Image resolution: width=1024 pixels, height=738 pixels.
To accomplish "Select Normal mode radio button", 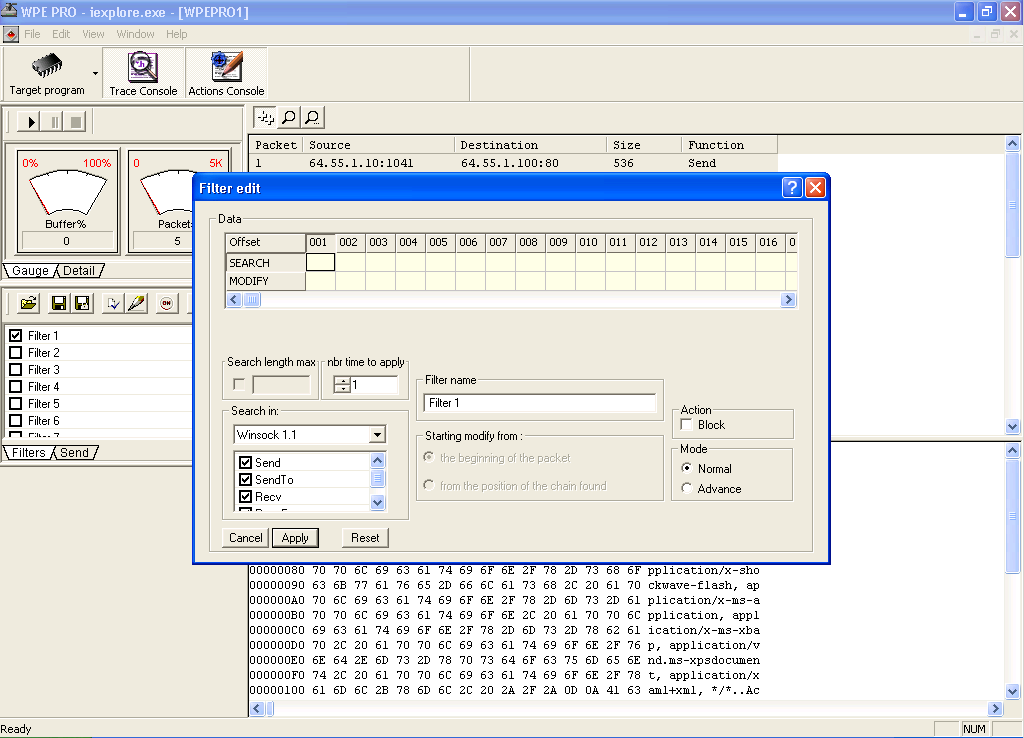I will (686, 468).
